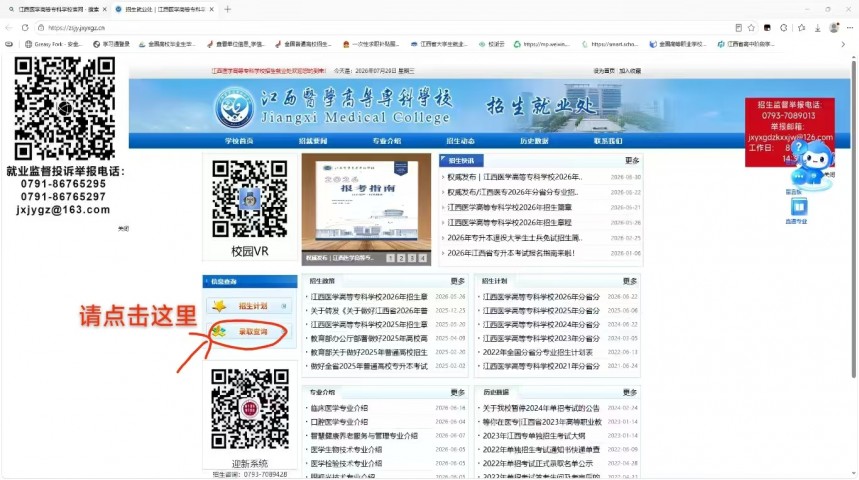
Task: Open the browser three-dot settings menu
Action: pyautogui.click(x=850, y=27)
